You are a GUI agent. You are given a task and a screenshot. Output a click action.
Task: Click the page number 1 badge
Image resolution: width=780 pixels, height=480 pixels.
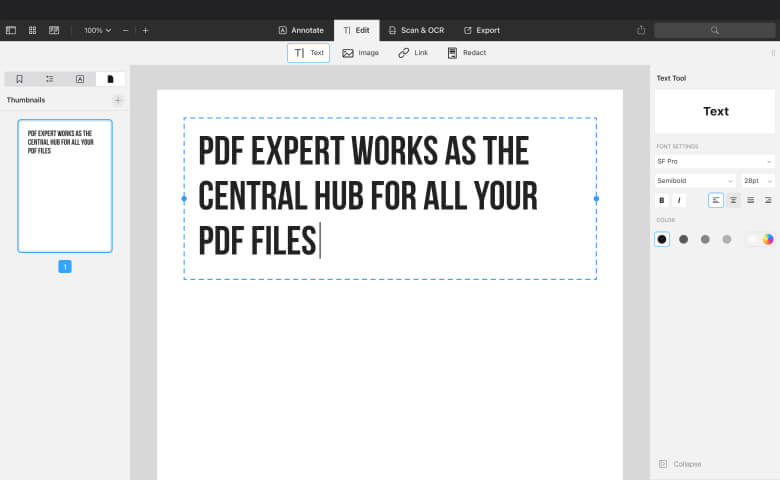coord(65,267)
